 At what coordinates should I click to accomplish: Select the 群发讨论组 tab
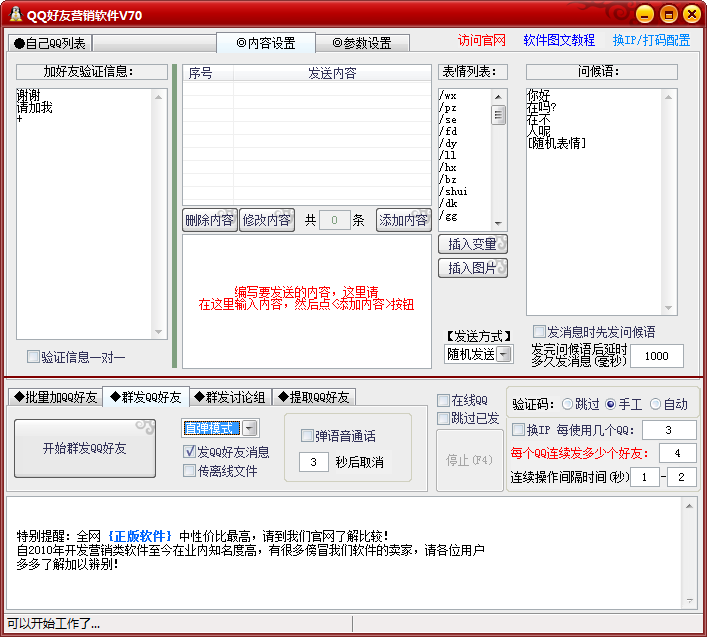[230, 397]
